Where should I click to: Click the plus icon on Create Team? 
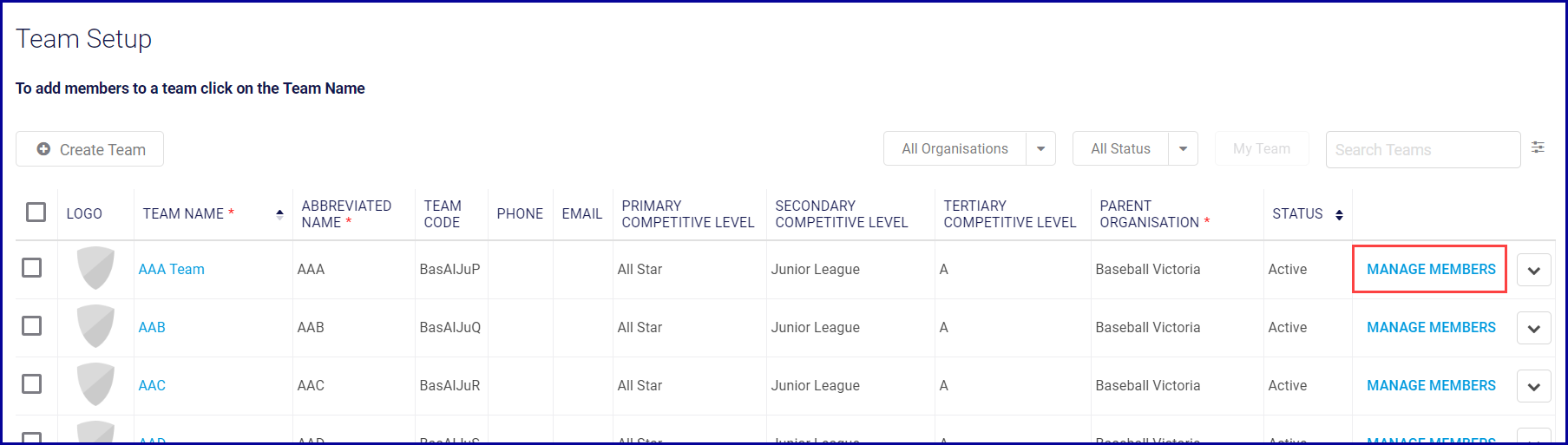point(43,149)
